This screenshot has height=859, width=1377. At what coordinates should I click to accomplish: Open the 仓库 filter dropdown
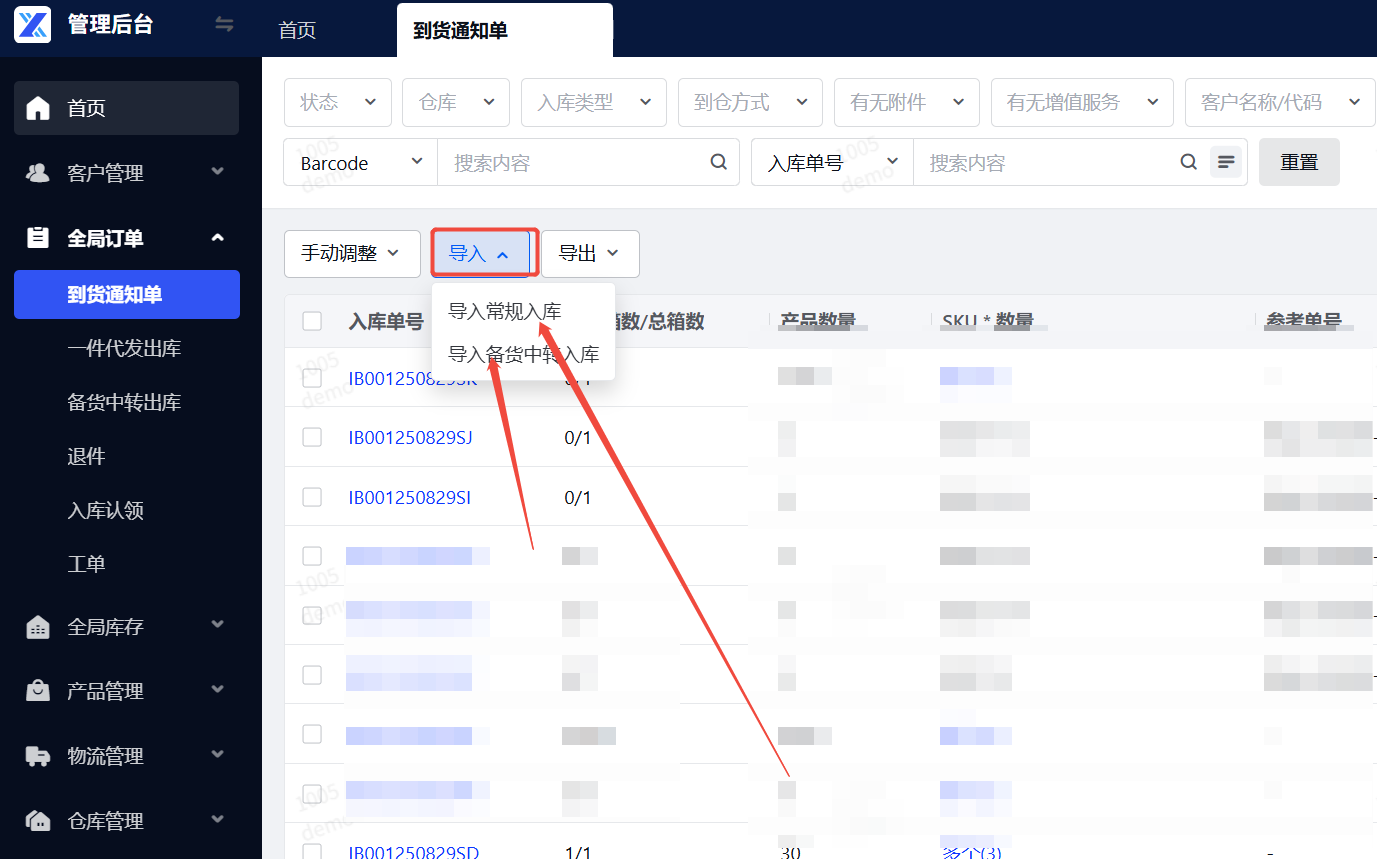point(456,102)
